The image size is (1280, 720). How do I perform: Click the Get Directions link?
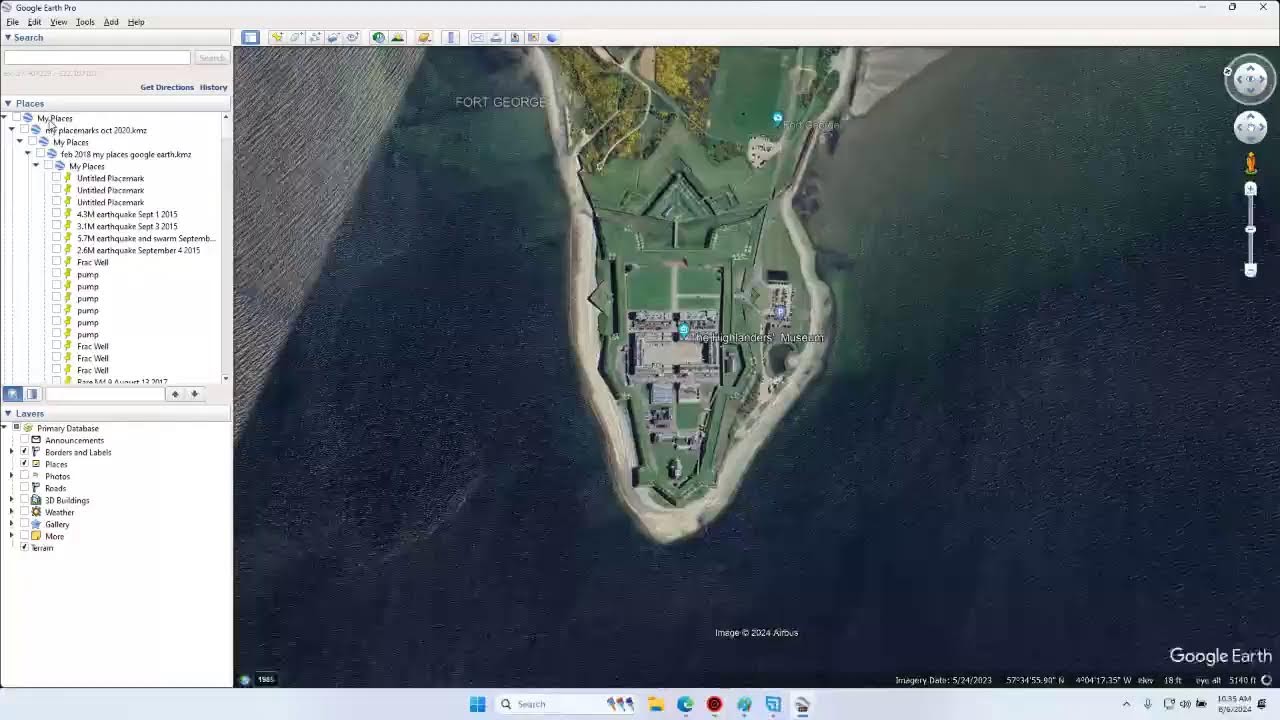pyautogui.click(x=167, y=87)
